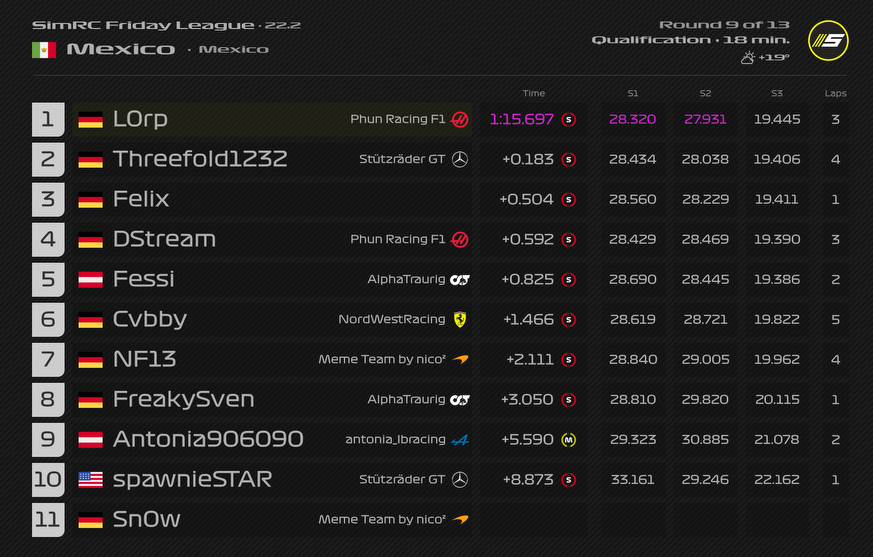Click the soft tyre icon for L0rp
This screenshot has width=873, height=557.
tap(569, 119)
